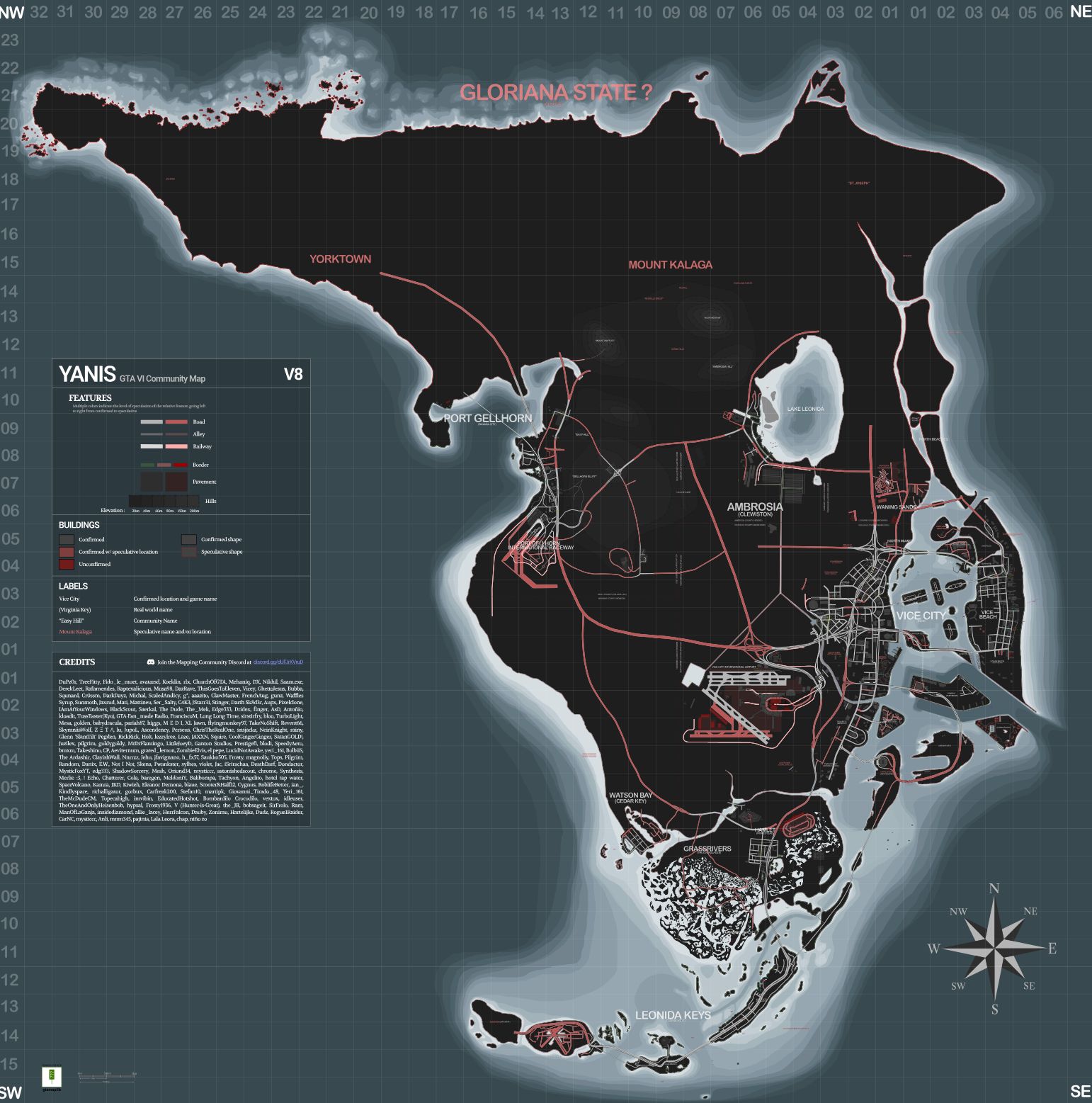Click the green sign logo at bottom left
The width and height of the screenshot is (1092, 1103).
[52, 1077]
